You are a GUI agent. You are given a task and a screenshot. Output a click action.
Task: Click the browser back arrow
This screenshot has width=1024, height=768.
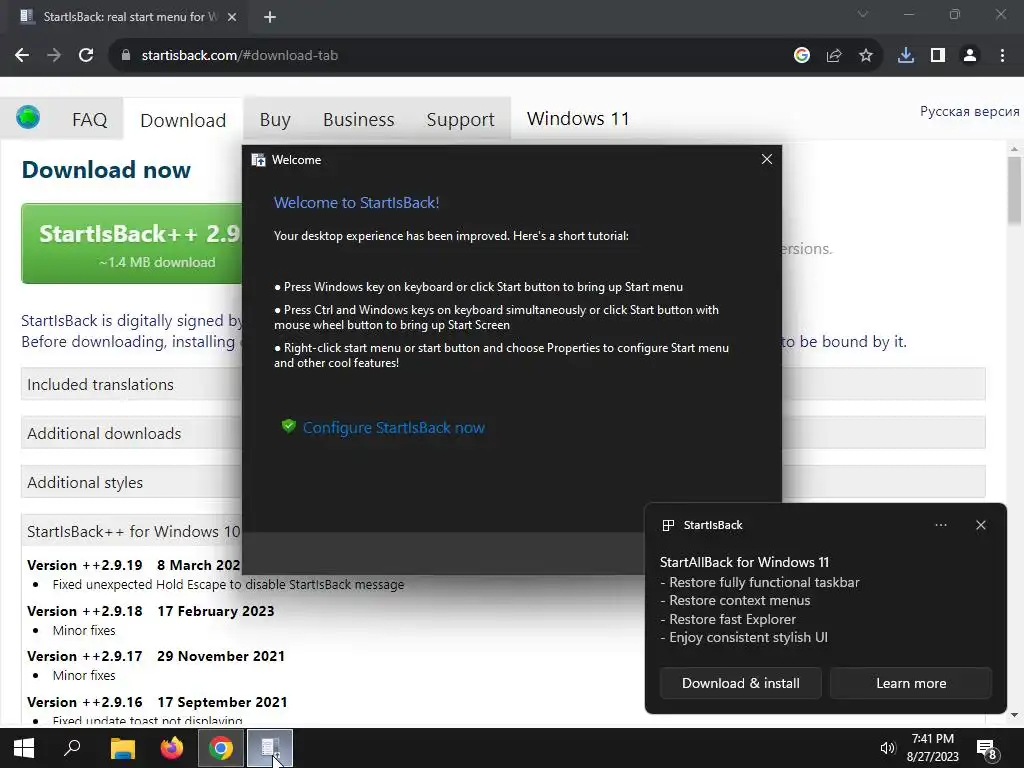tap(22, 56)
